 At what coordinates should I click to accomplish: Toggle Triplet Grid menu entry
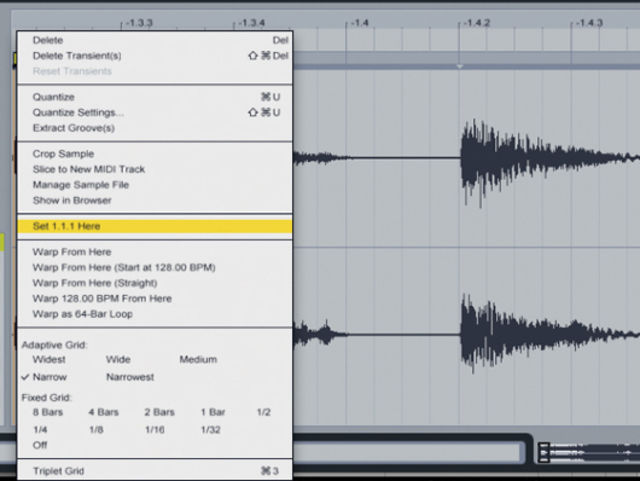click(x=155, y=471)
